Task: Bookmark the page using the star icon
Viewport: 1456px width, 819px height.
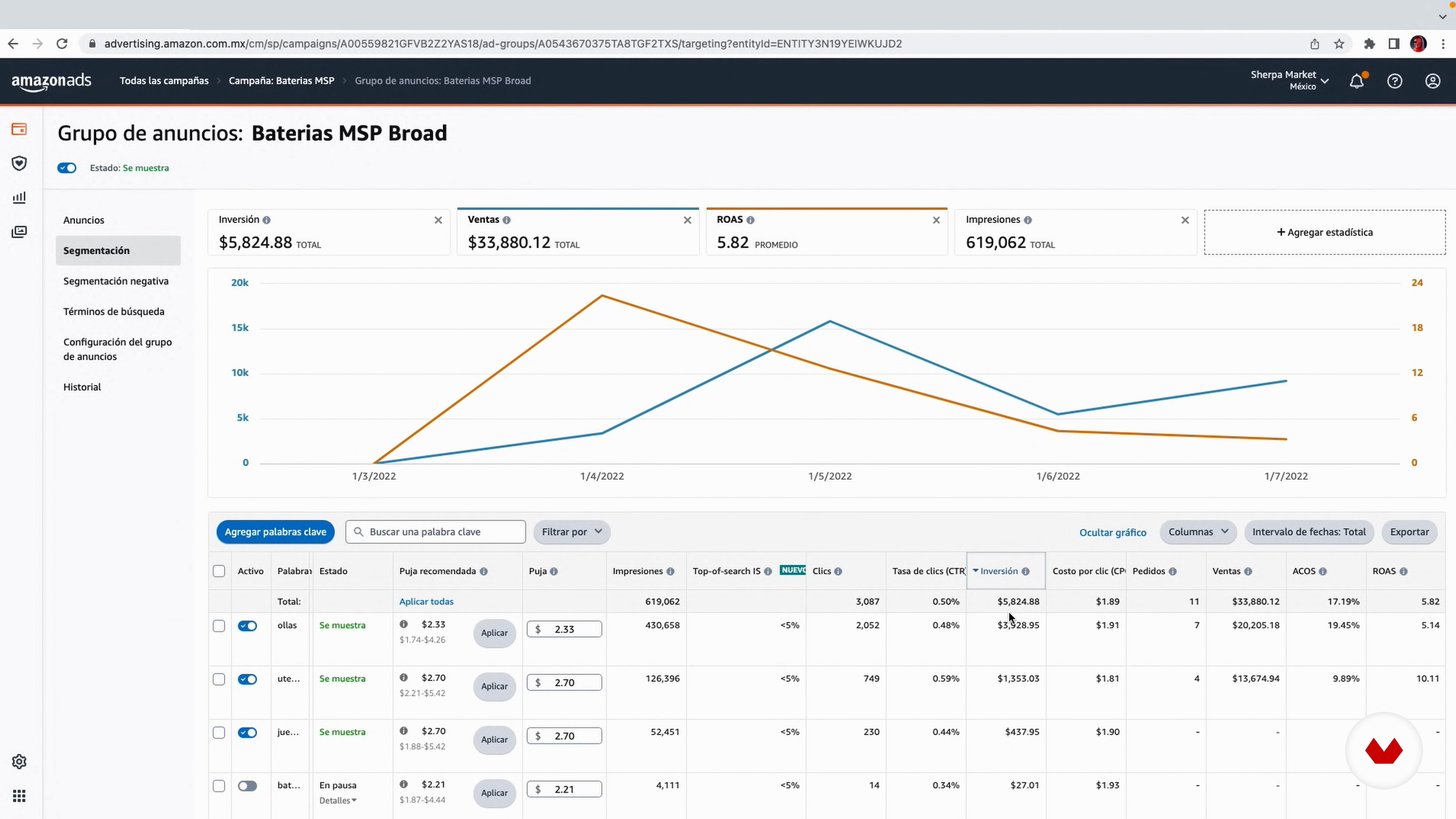Action: click(1339, 44)
